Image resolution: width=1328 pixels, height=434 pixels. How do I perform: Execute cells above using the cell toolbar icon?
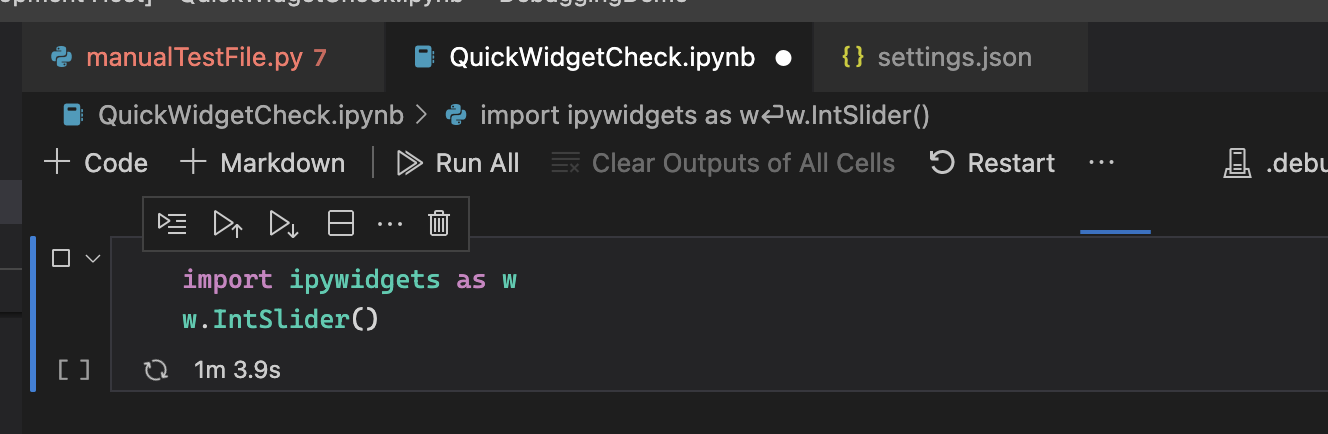tap(228, 224)
